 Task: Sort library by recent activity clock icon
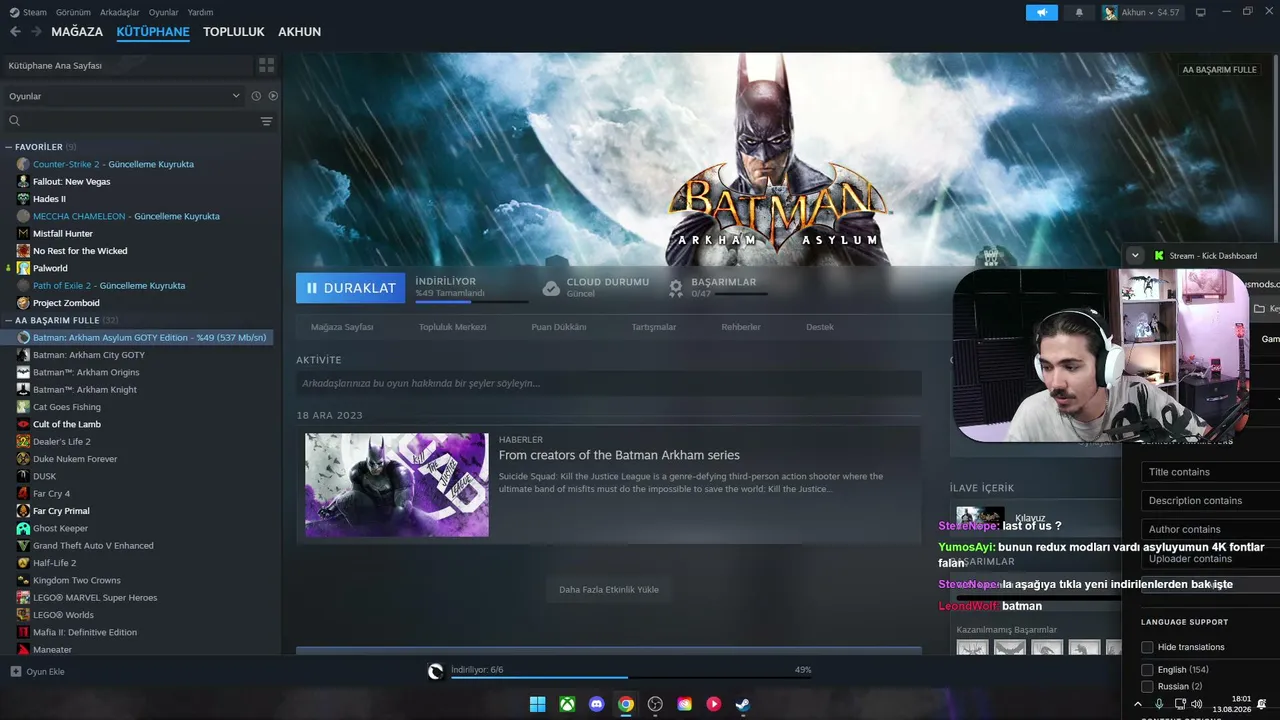tap(256, 96)
